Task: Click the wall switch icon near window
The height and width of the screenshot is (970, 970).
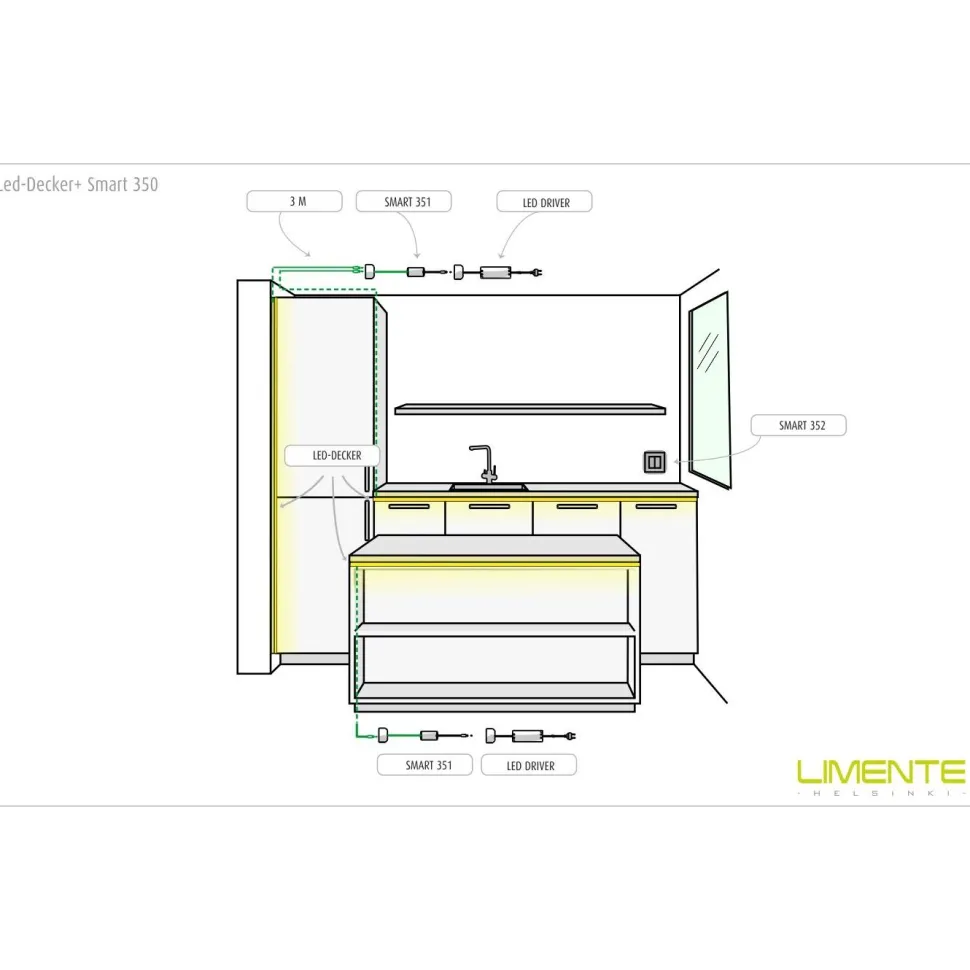Action: pyautogui.click(x=655, y=461)
